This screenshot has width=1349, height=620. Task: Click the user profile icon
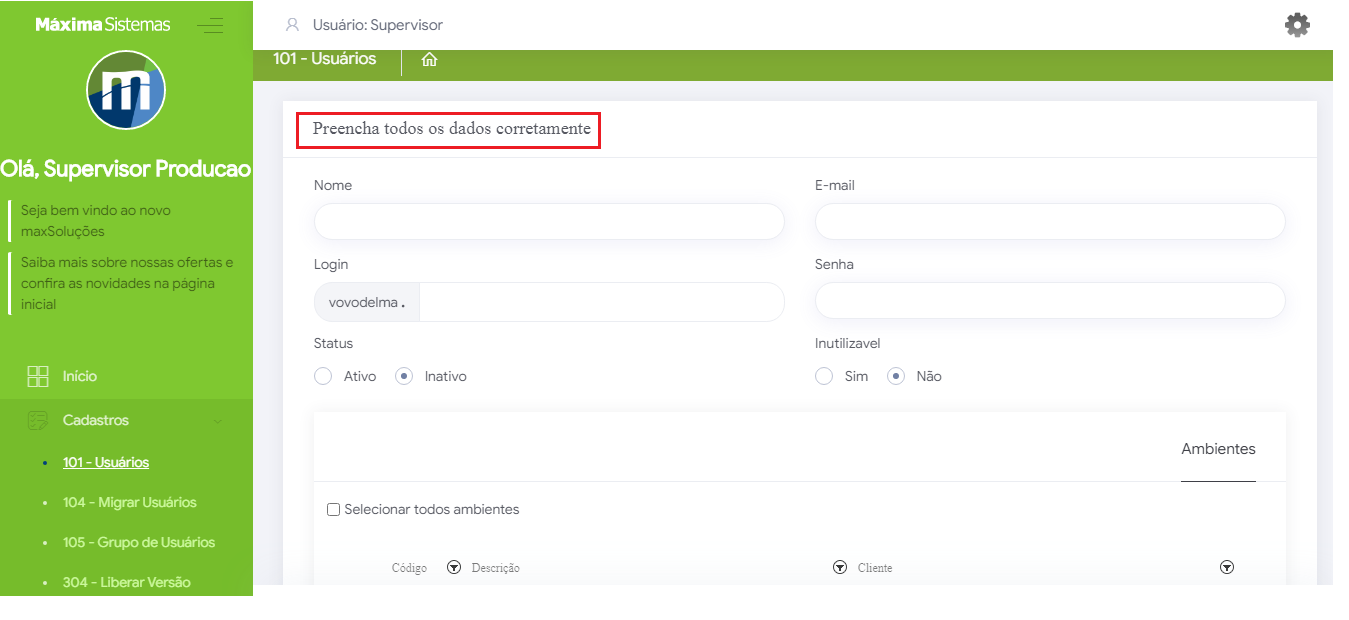[293, 25]
